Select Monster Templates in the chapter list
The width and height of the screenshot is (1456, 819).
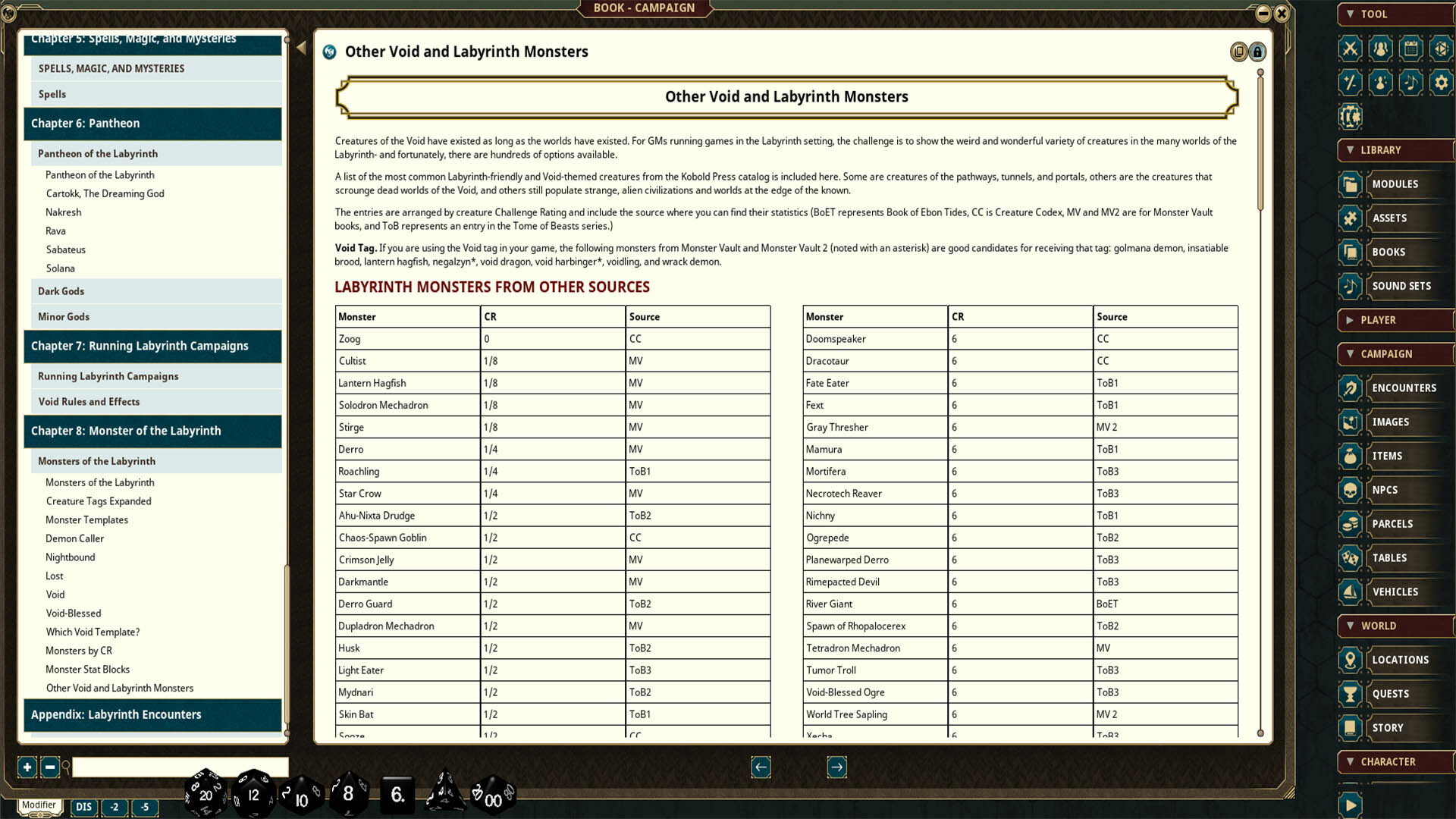tap(86, 519)
